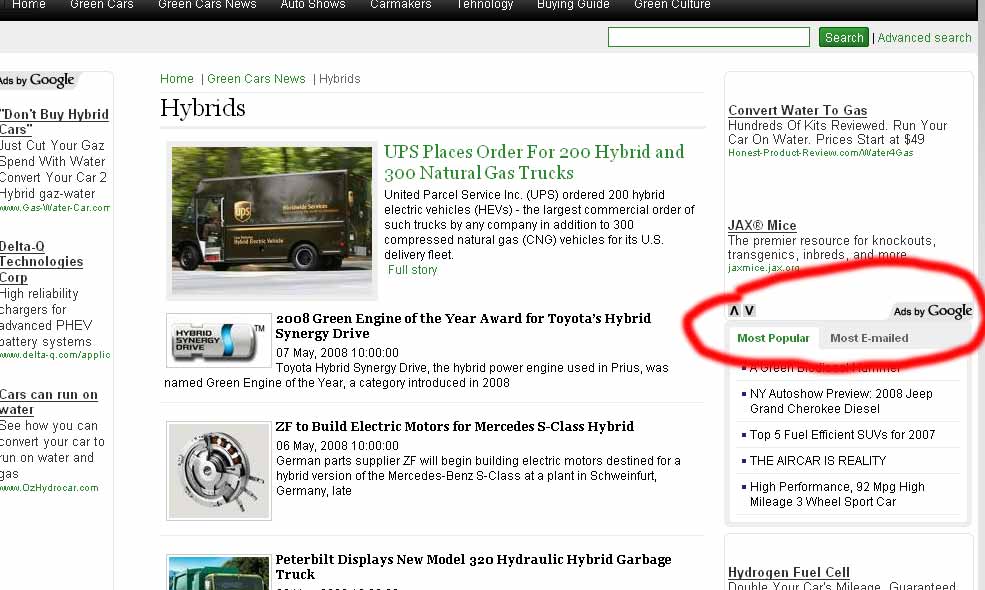Screen dimensions: 985x590
Task: Open the ZF electric motor thumbnail
Action: (x=219, y=471)
